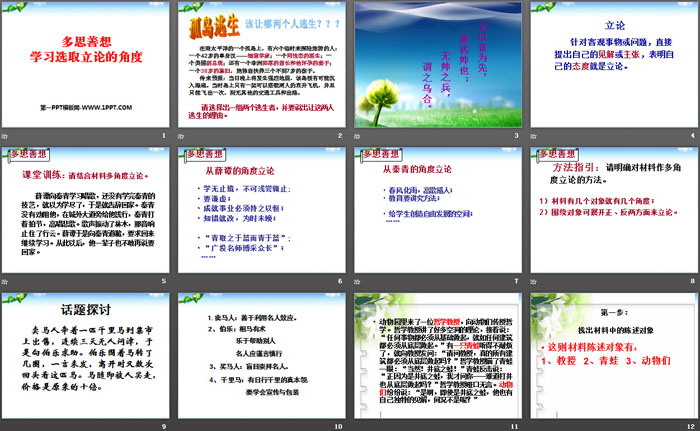Click animation star icon under slide 3

358,136
